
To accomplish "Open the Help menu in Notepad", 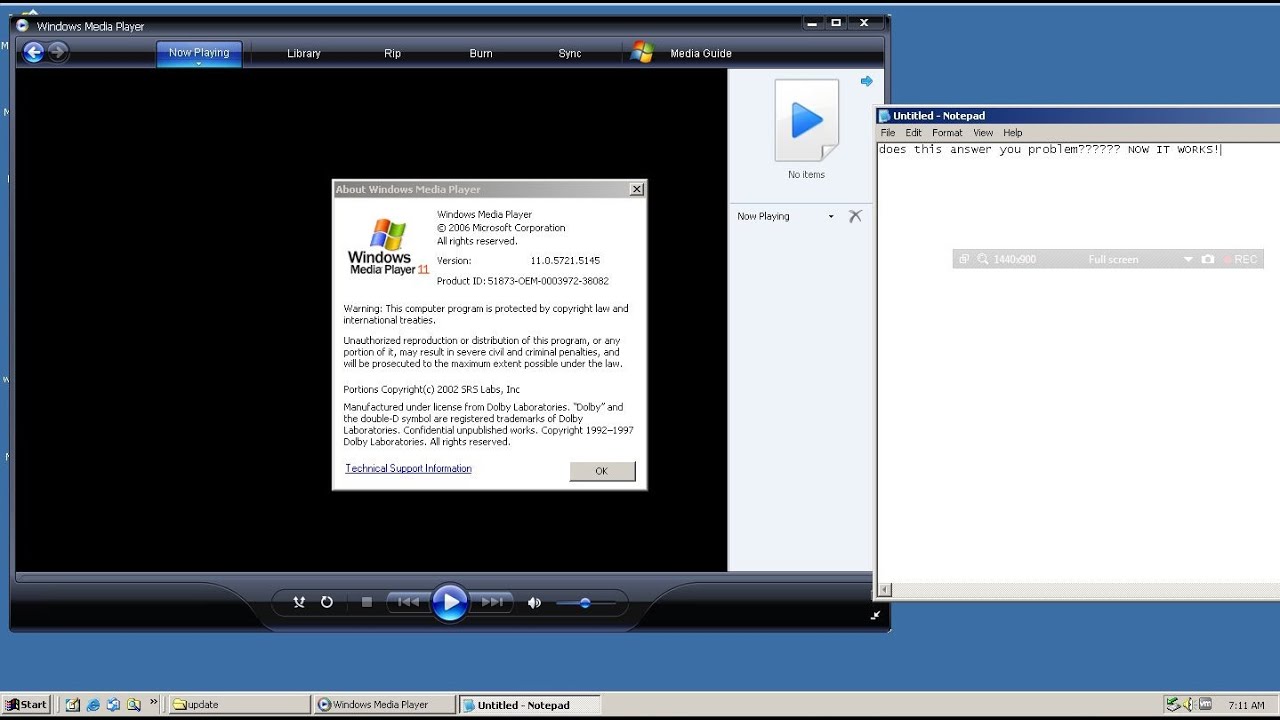I will click(1013, 133).
